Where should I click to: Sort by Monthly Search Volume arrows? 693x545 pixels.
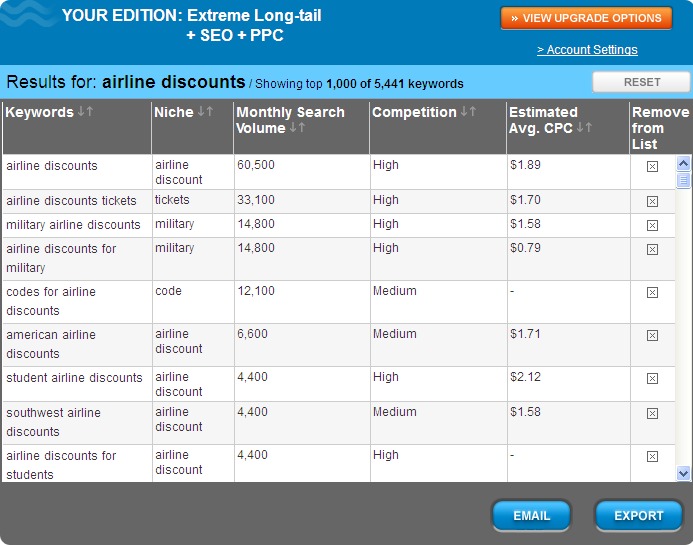tap(298, 128)
